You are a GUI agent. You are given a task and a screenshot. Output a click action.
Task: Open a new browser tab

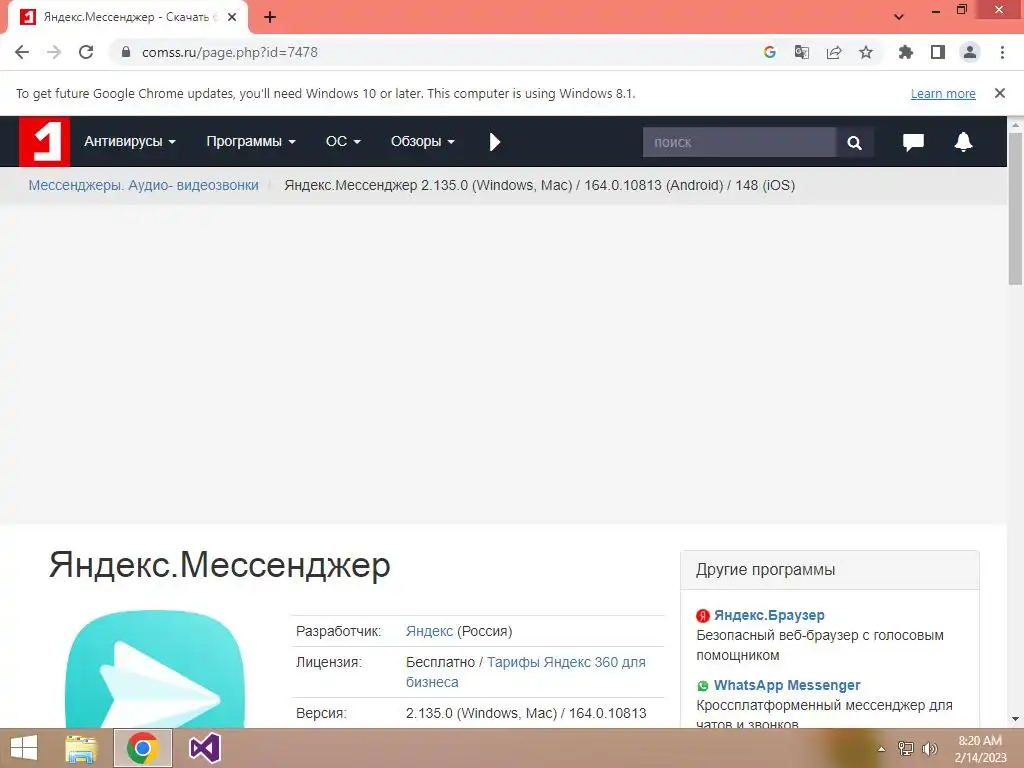click(270, 17)
